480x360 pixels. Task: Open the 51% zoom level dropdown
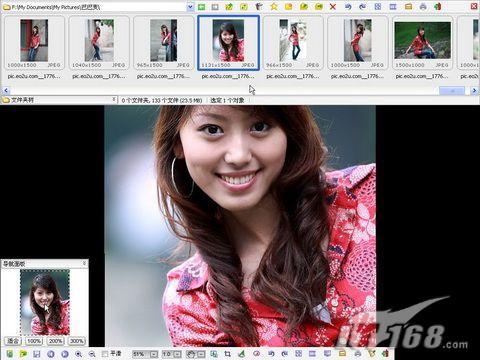[x=154, y=354]
